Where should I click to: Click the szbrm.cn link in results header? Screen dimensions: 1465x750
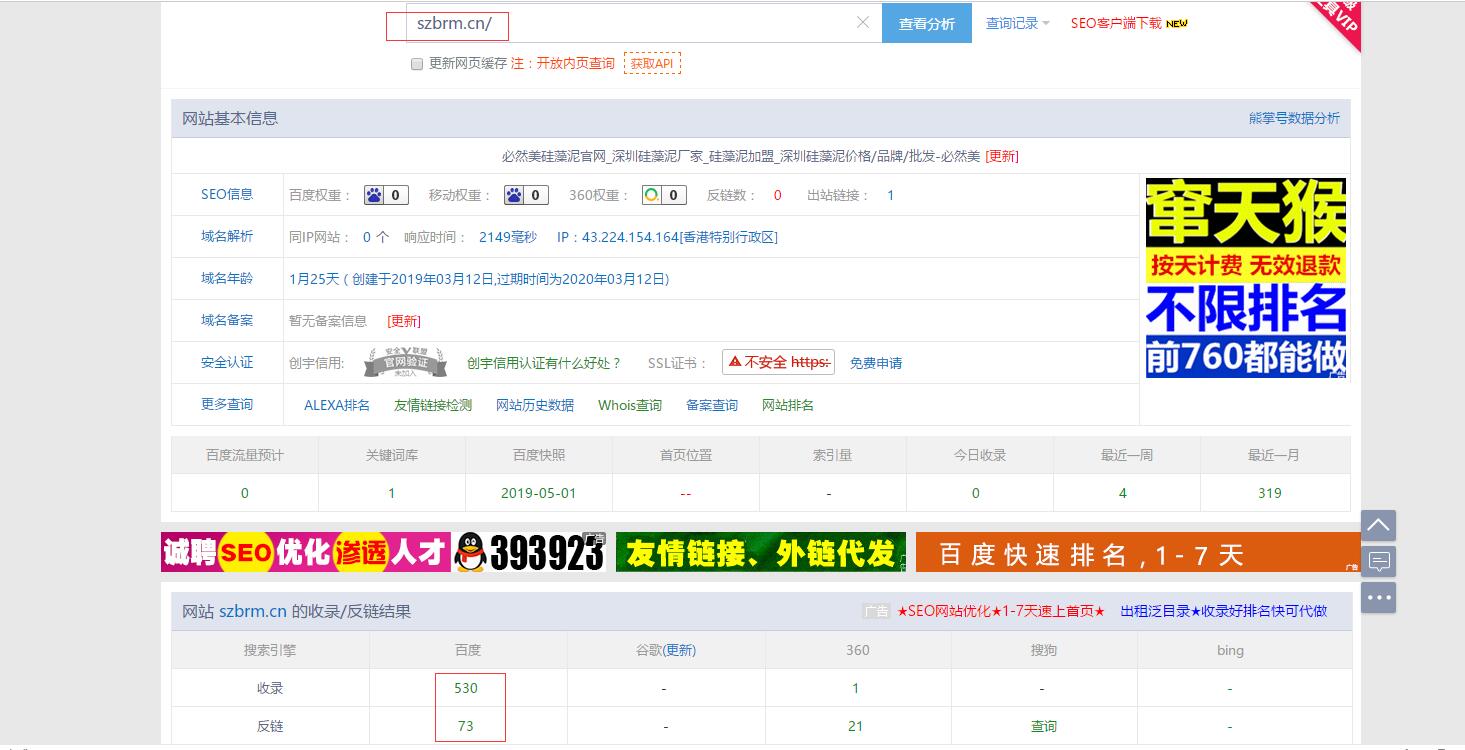(x=253, y=611)
